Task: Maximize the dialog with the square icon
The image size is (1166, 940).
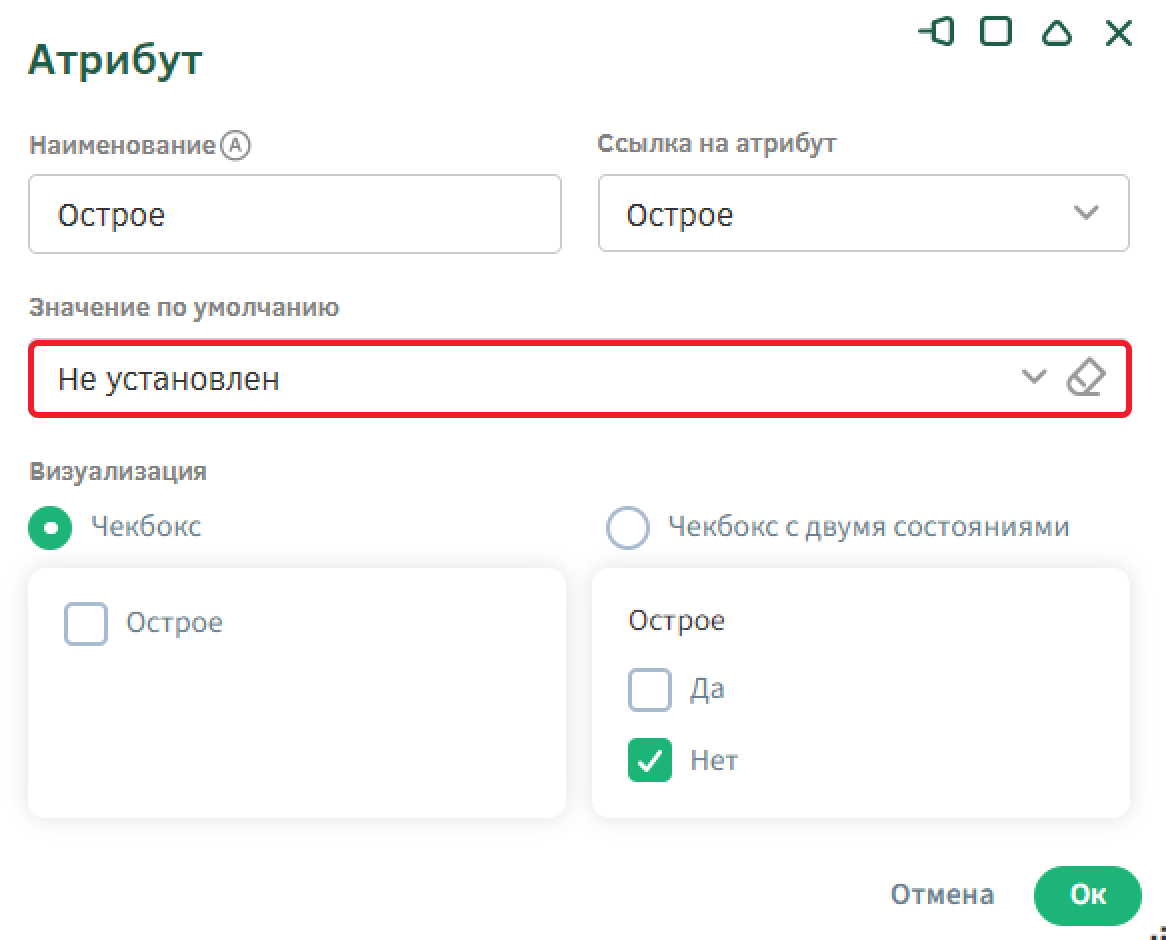Action: tap(995, 33)
